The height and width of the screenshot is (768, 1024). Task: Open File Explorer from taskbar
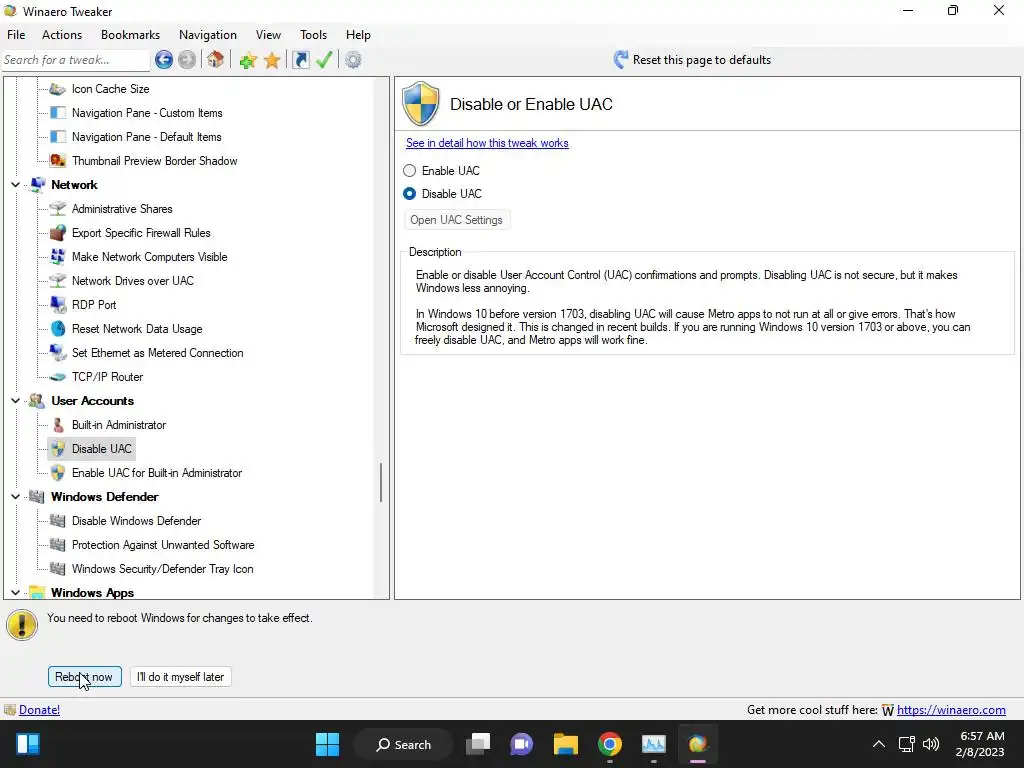point(566,744)
